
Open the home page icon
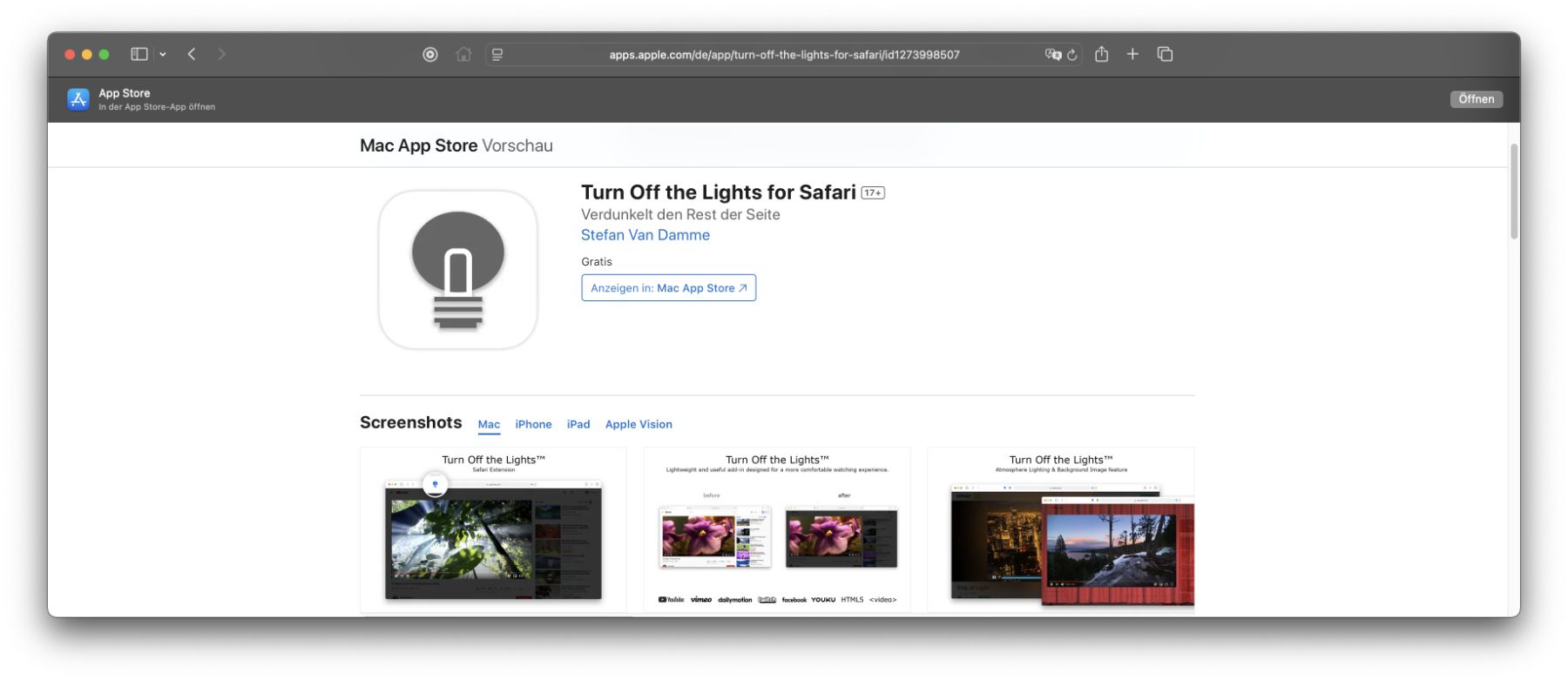coord(463,54)
